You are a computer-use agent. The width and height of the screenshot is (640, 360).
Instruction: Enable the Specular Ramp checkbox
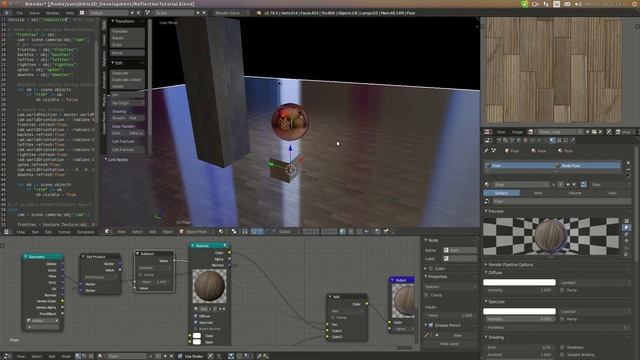point(562,319)
